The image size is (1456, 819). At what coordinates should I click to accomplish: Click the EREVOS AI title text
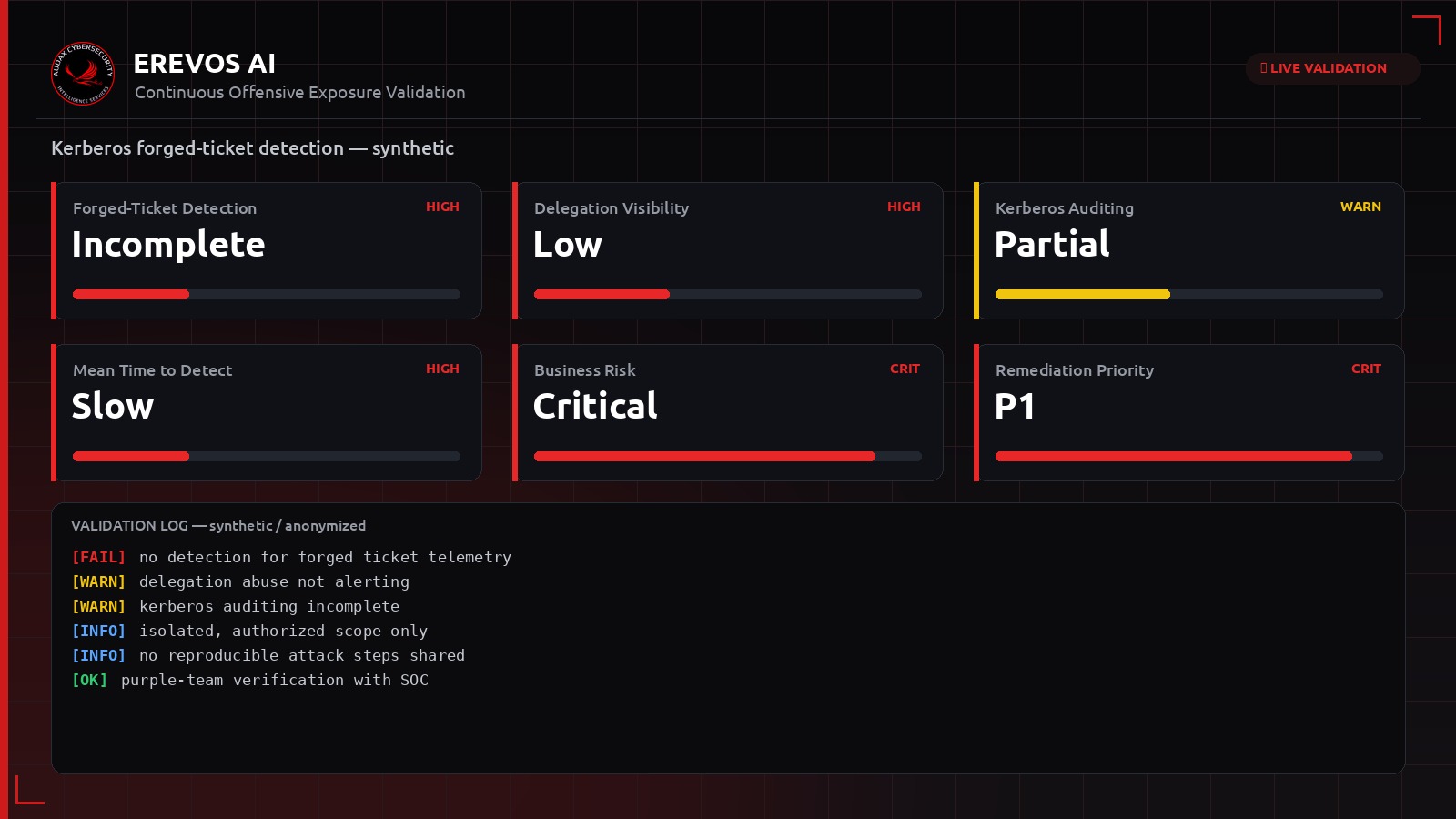(205, 64)
